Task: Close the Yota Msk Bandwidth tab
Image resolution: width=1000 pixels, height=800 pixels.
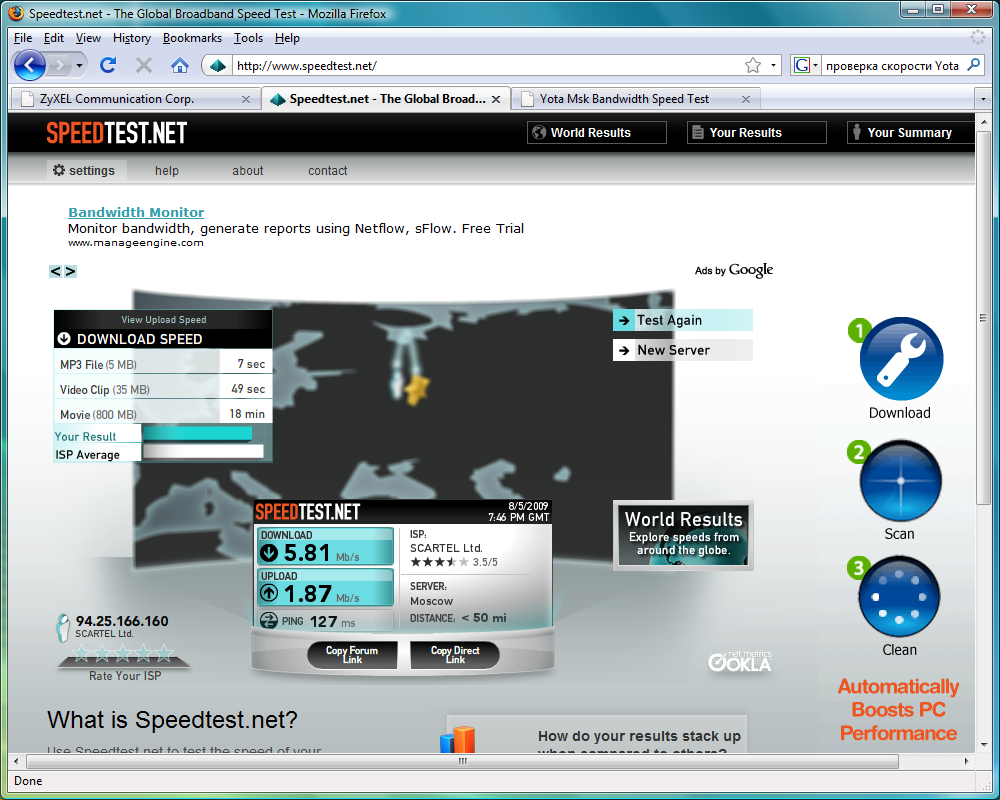Action: pos(746,99)
